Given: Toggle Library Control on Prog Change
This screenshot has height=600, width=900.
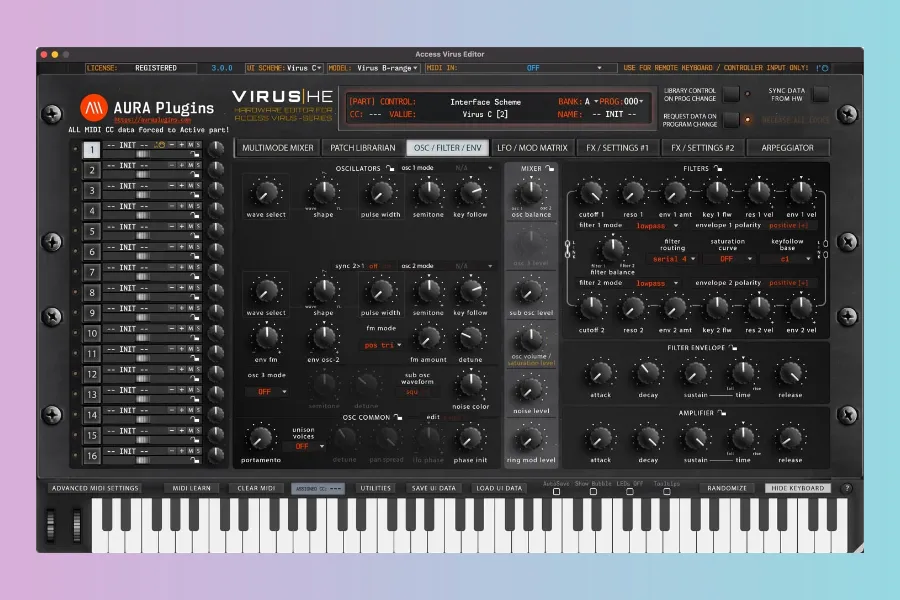Looking at the screenshot, I should coord(731,94).
